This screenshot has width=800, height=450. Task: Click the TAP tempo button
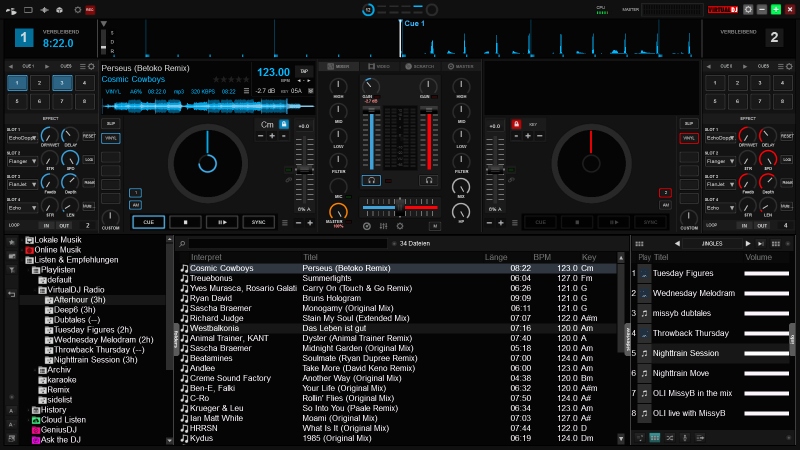coord(304,71)
